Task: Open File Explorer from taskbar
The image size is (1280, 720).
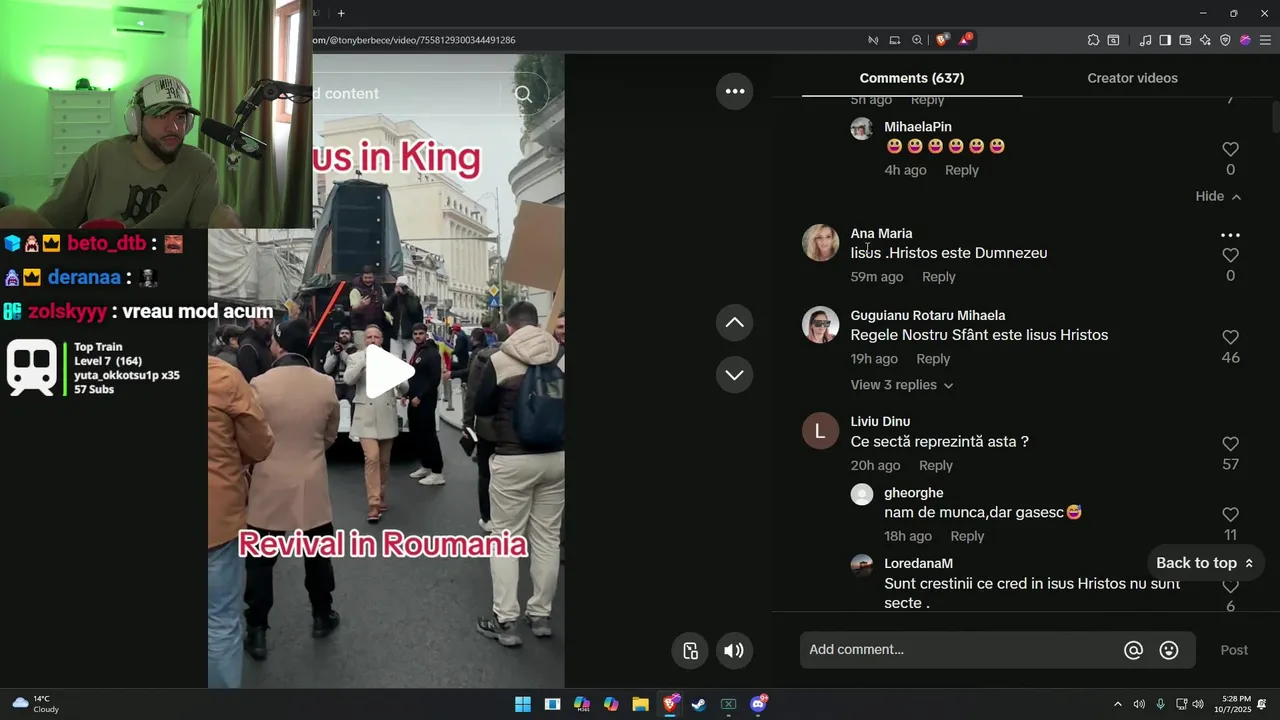Action: coord(640,704)
